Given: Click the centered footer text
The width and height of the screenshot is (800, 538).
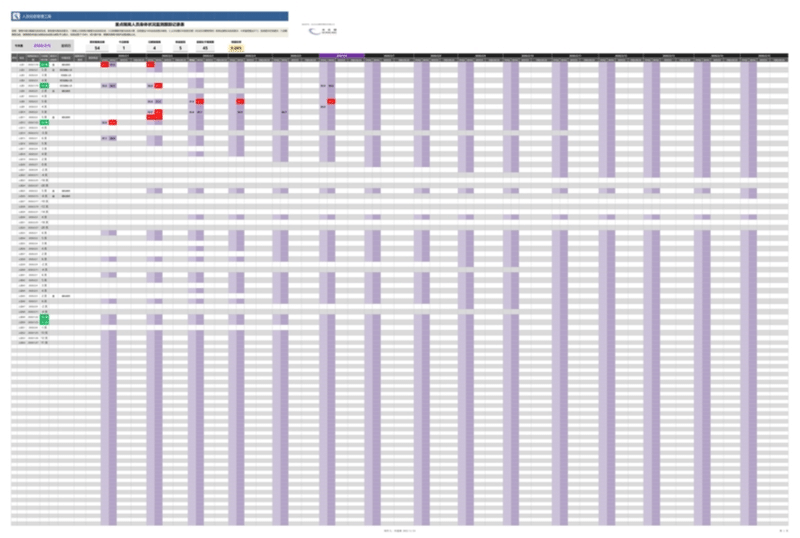Looking at the screenshot, I should pyautogui.click(x=399, y=529).
